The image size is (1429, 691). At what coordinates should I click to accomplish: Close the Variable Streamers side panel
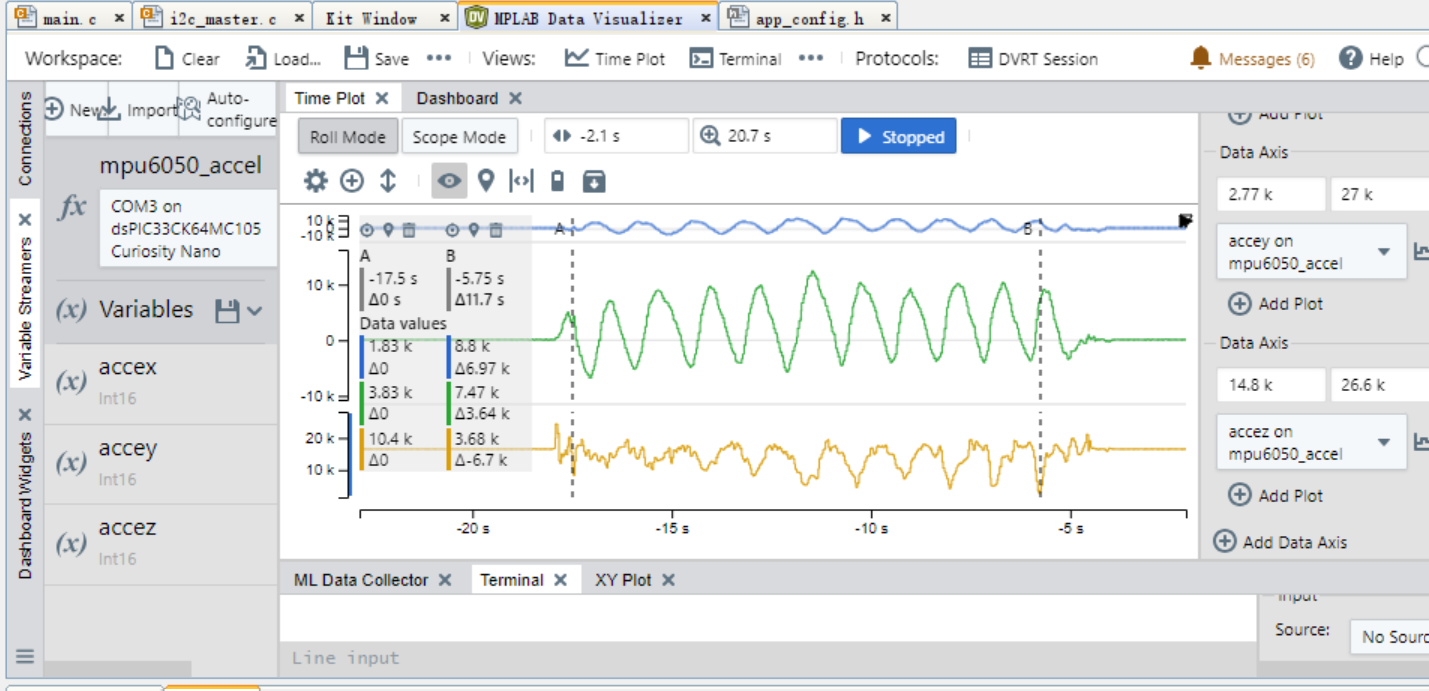[x=25, y=219]
